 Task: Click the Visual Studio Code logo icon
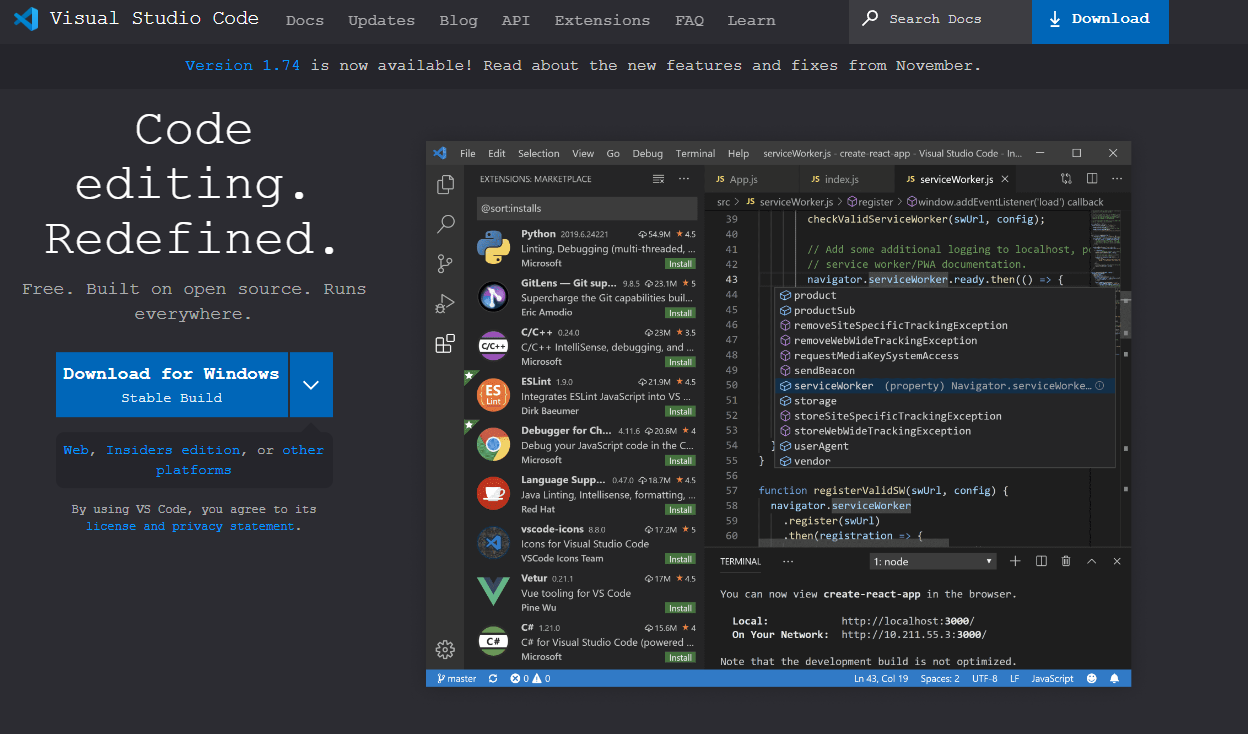pos(26,18)
